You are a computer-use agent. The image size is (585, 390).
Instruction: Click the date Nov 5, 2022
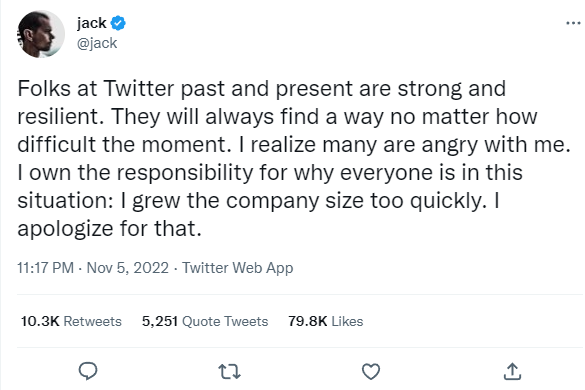click(128, 268)
